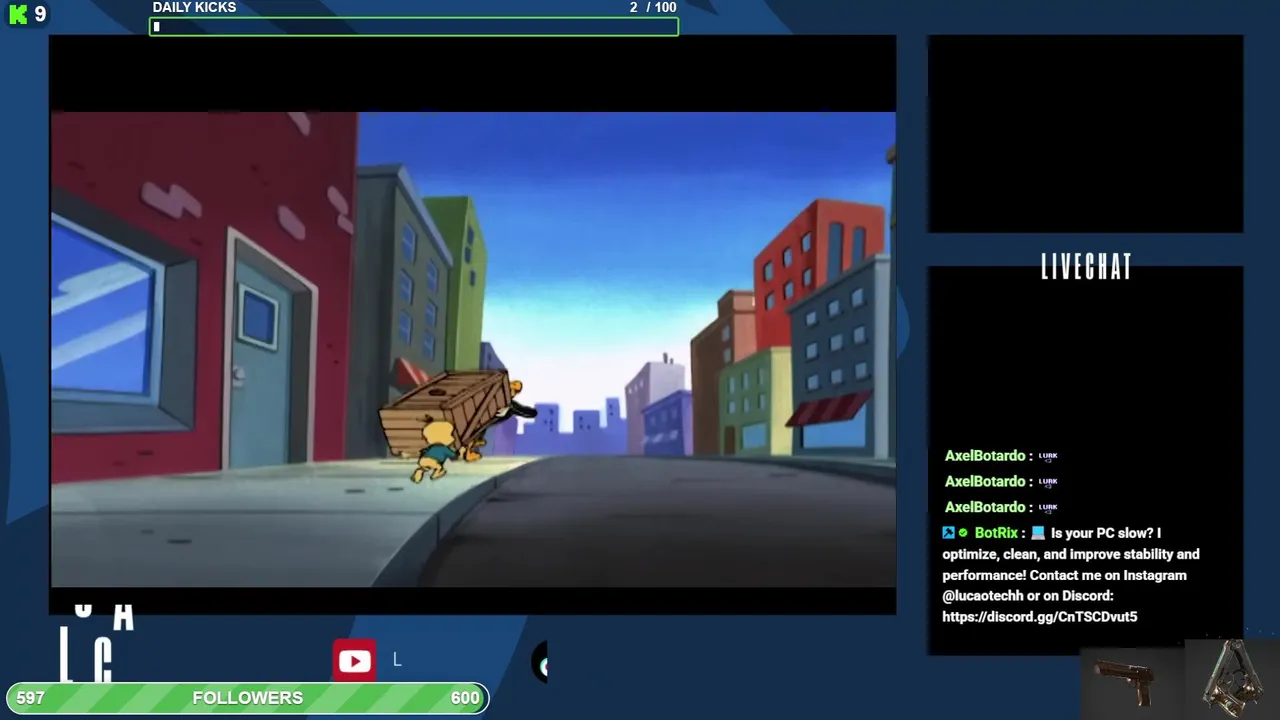Screen dimensions: 1280x720
Task: Click the LIVECHAT heading
Action: 1086,267
